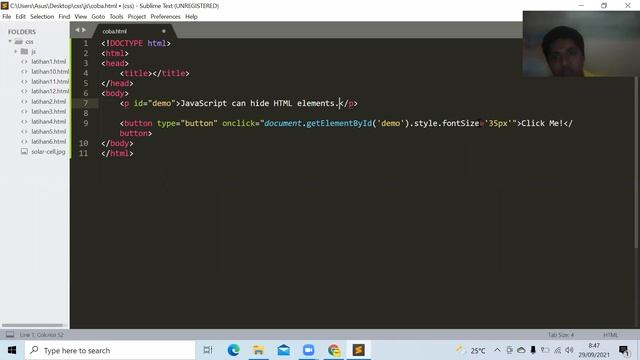Click the editor vertical scrollbar
This screenshot has width=640, height=360.
tap(636, 161)
